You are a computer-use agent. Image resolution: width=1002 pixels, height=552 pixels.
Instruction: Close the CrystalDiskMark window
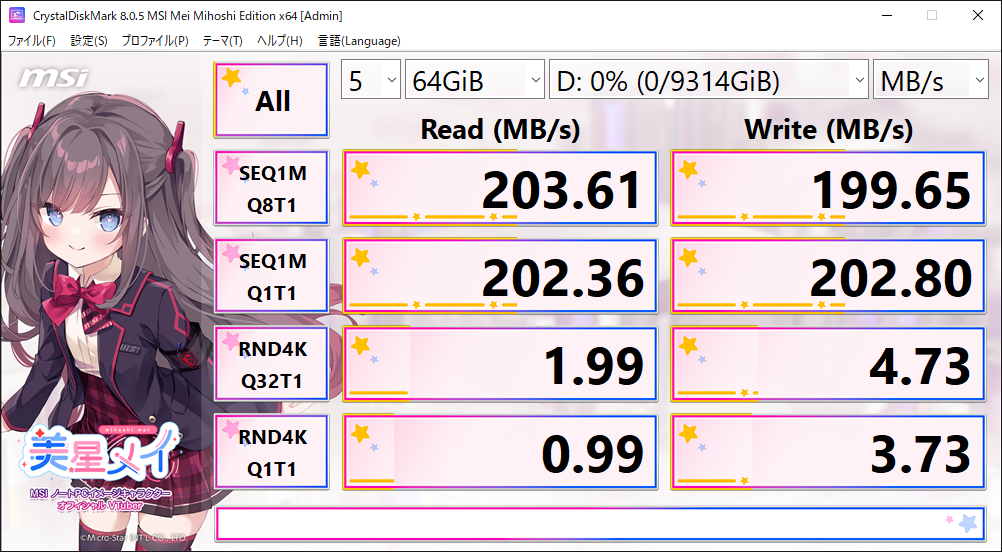(x=978, y=15)
